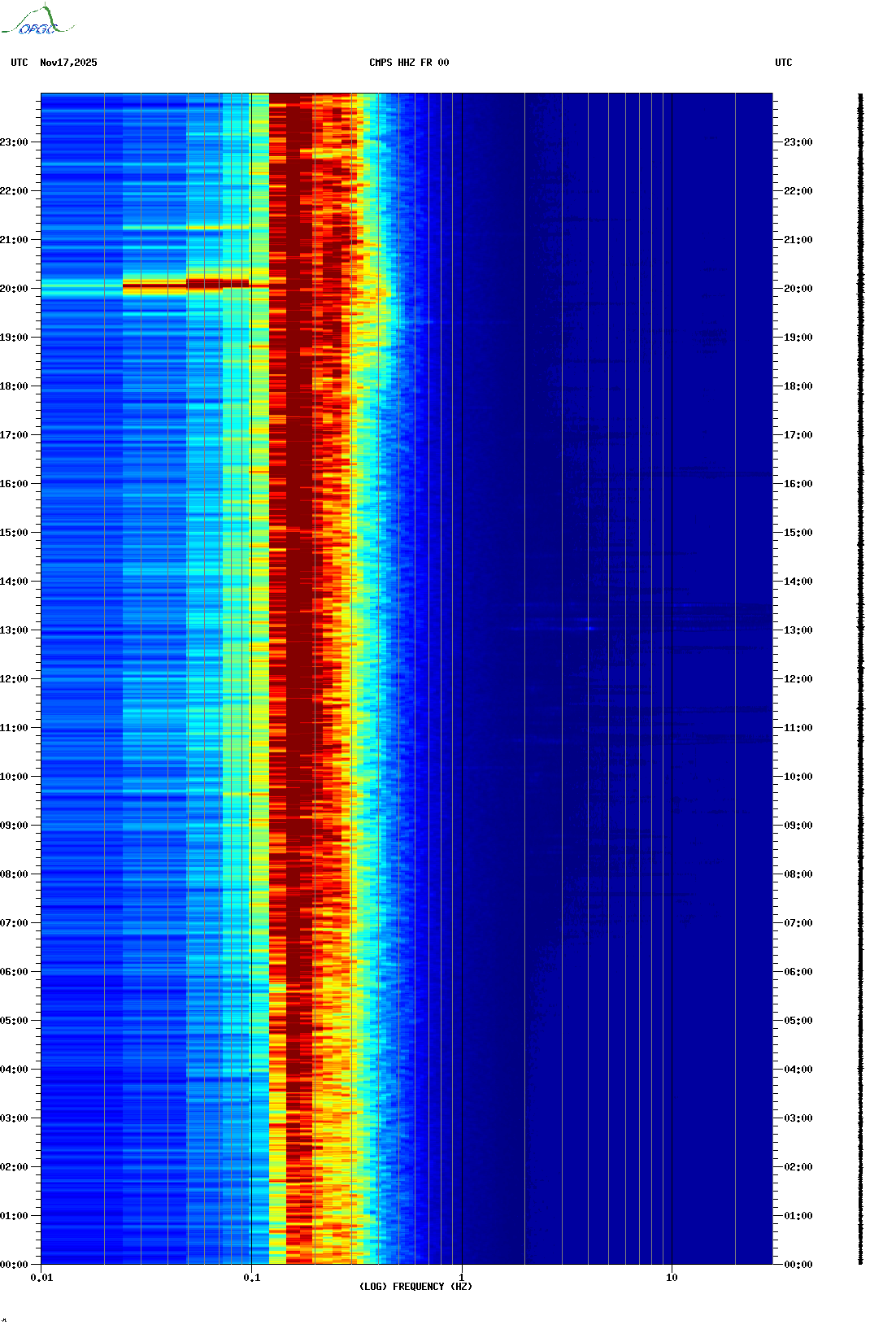The height and width of the screenshot is (1329, 896).
Task: Select the 04:00 label on the left time axis
Action: coord(14,1070)
